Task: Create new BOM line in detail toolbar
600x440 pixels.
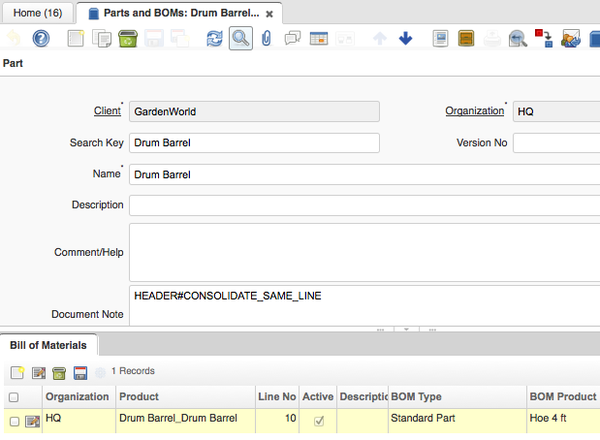Action: (x=17, y=372)
